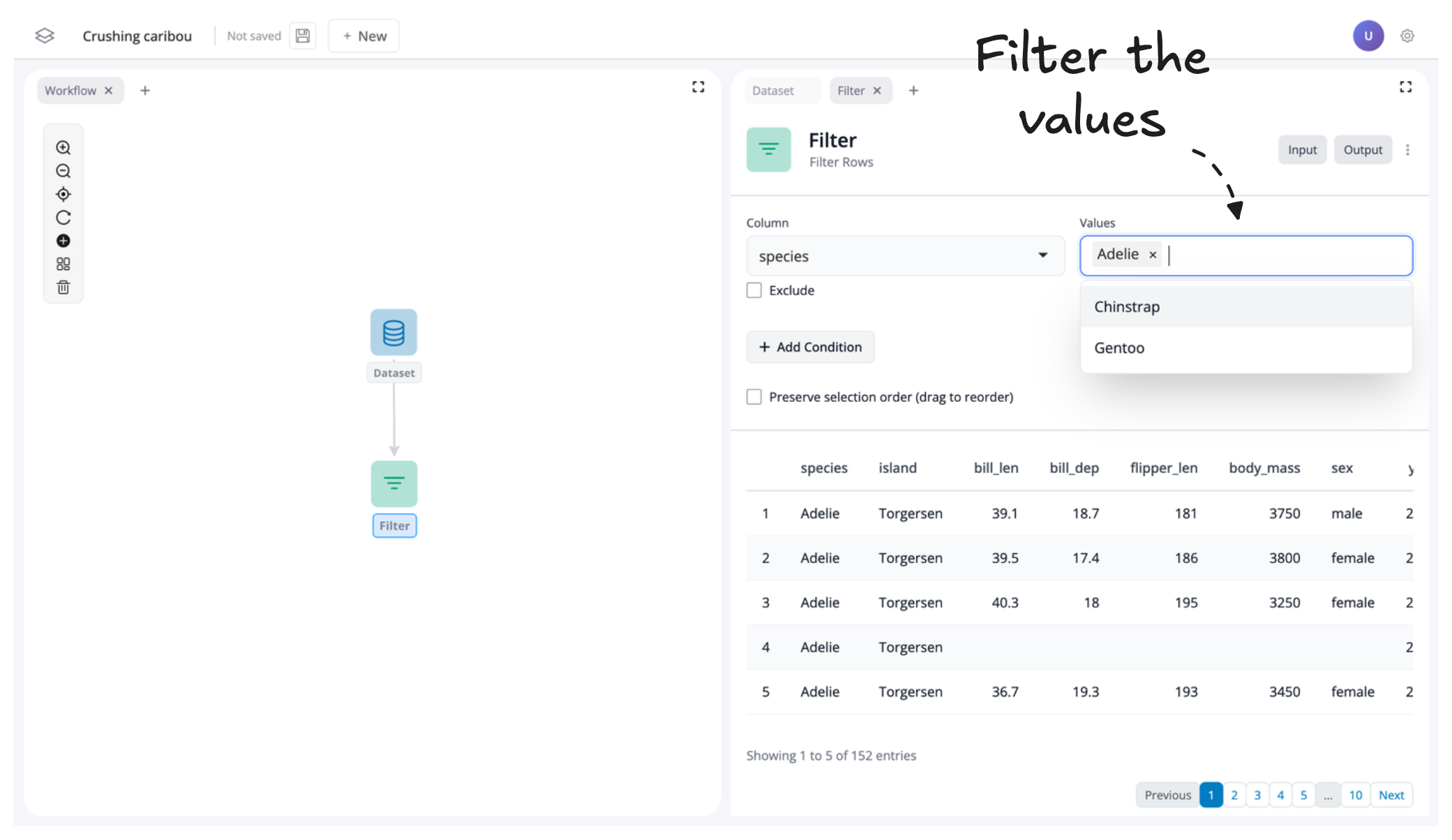Image resolution: width=1452 pixels, height=840 pixels.
Task: Switch to the Dataset tab
Action: pos(773,91)
